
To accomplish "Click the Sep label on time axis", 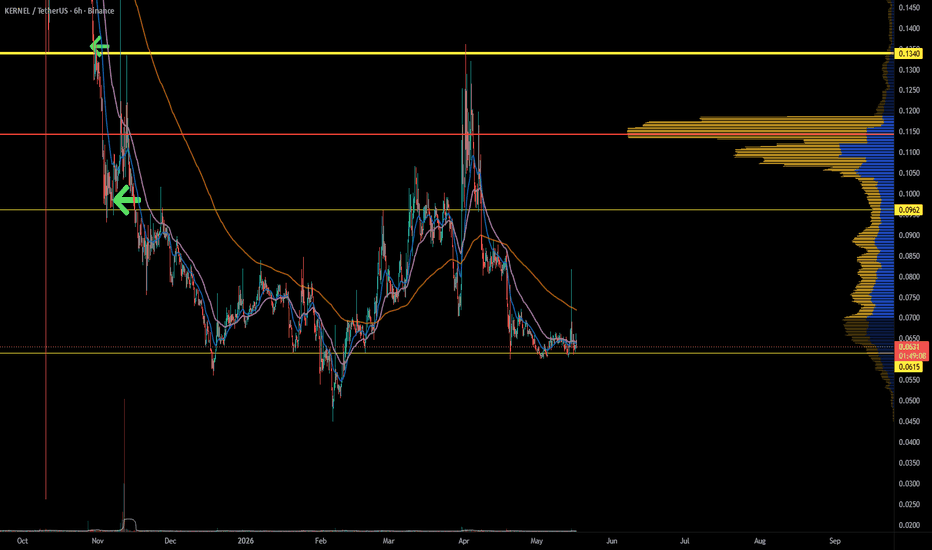I will [835, 541].
